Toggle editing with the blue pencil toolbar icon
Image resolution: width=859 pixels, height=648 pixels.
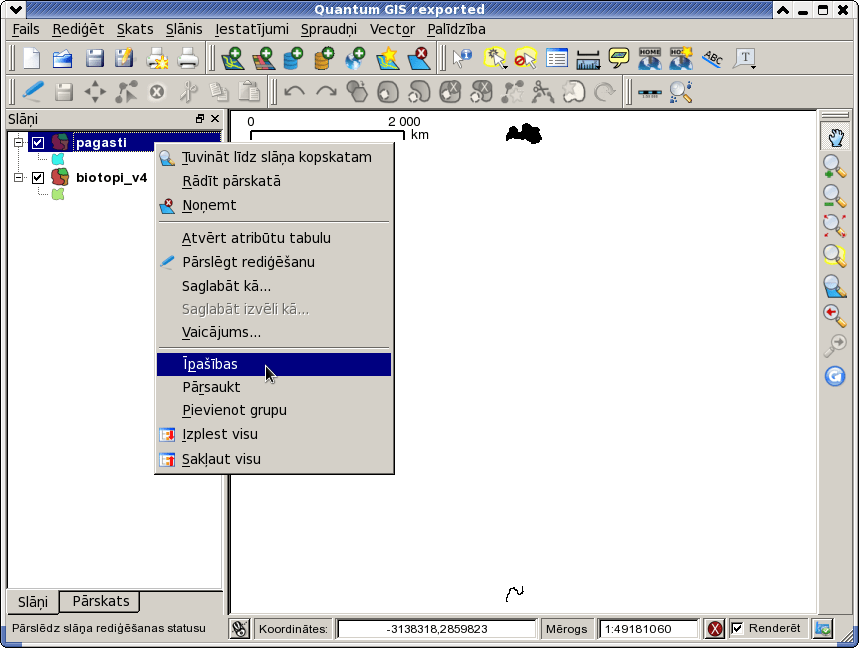32,91
